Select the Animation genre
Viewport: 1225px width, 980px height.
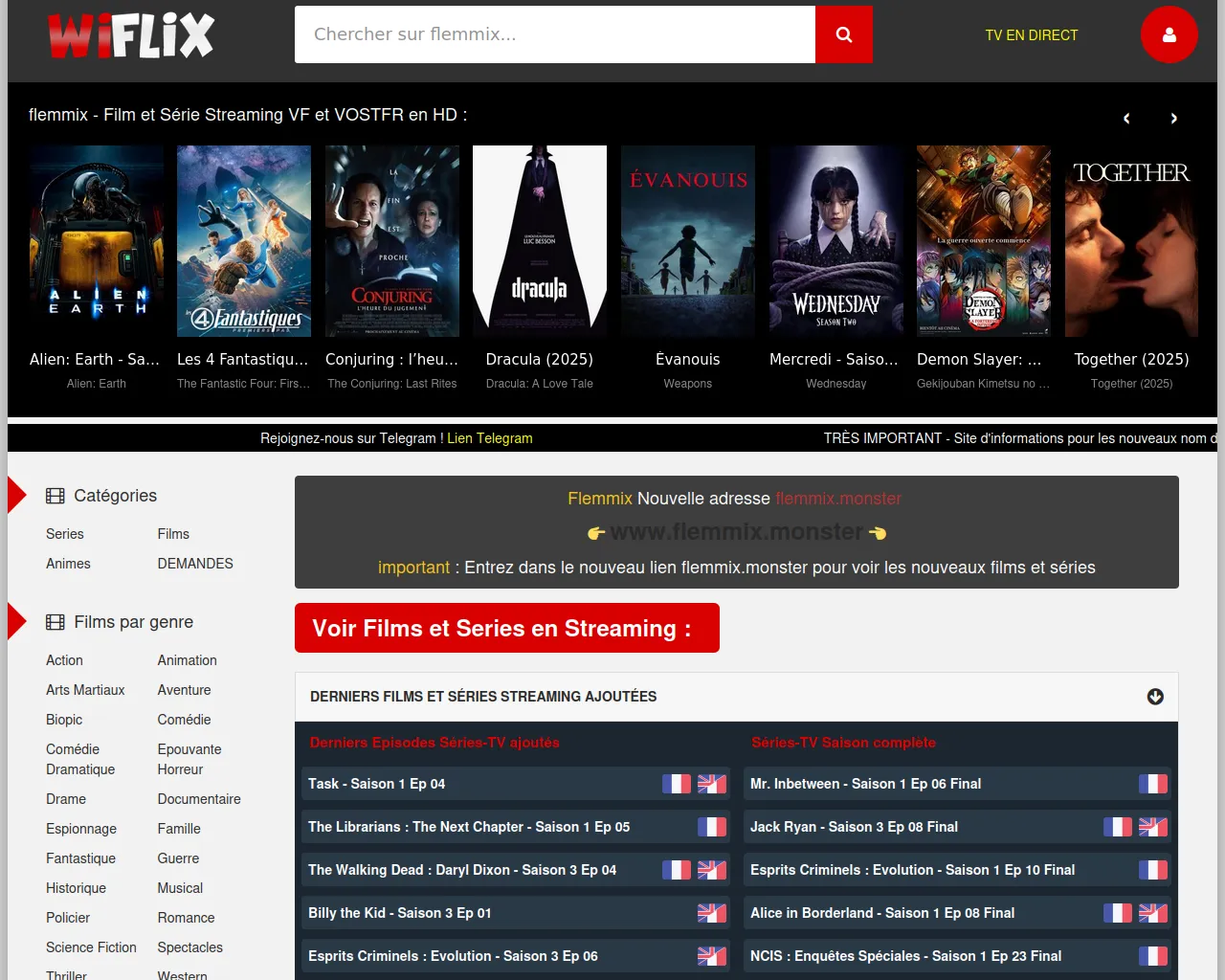(188, 660)
